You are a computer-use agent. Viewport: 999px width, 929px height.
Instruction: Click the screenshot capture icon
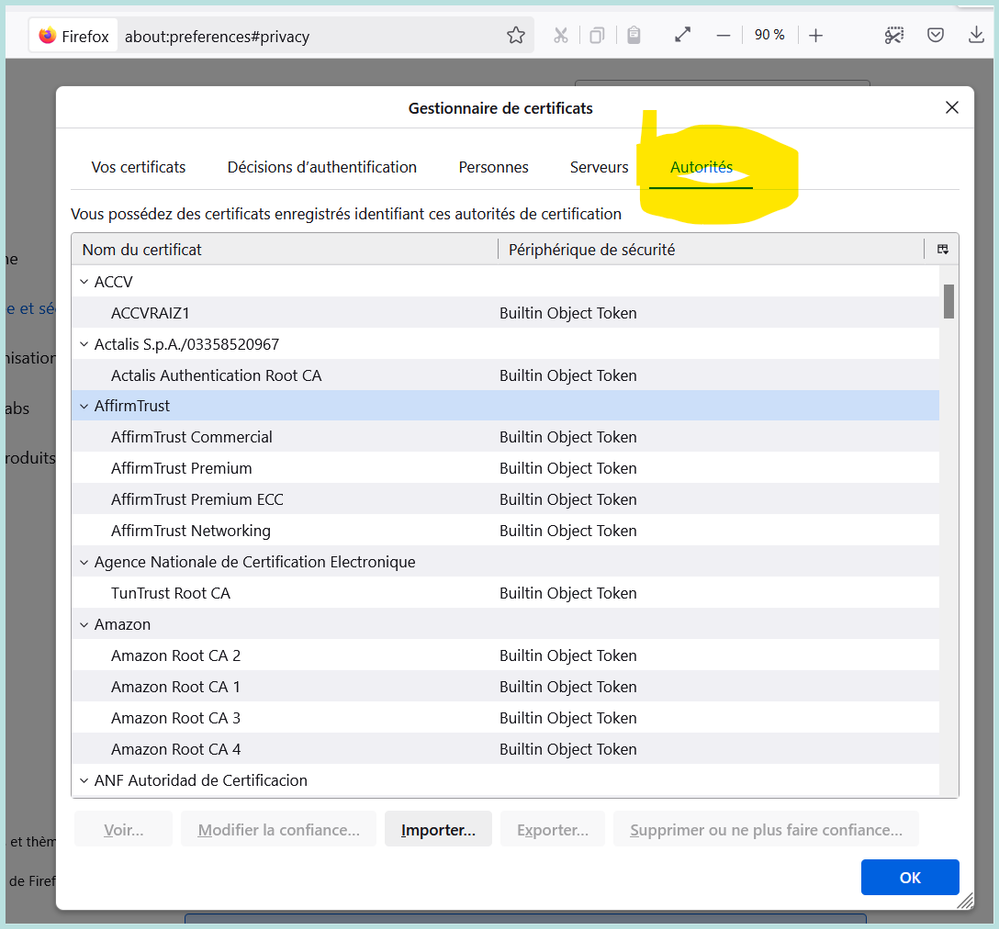(x=894, y=35)
